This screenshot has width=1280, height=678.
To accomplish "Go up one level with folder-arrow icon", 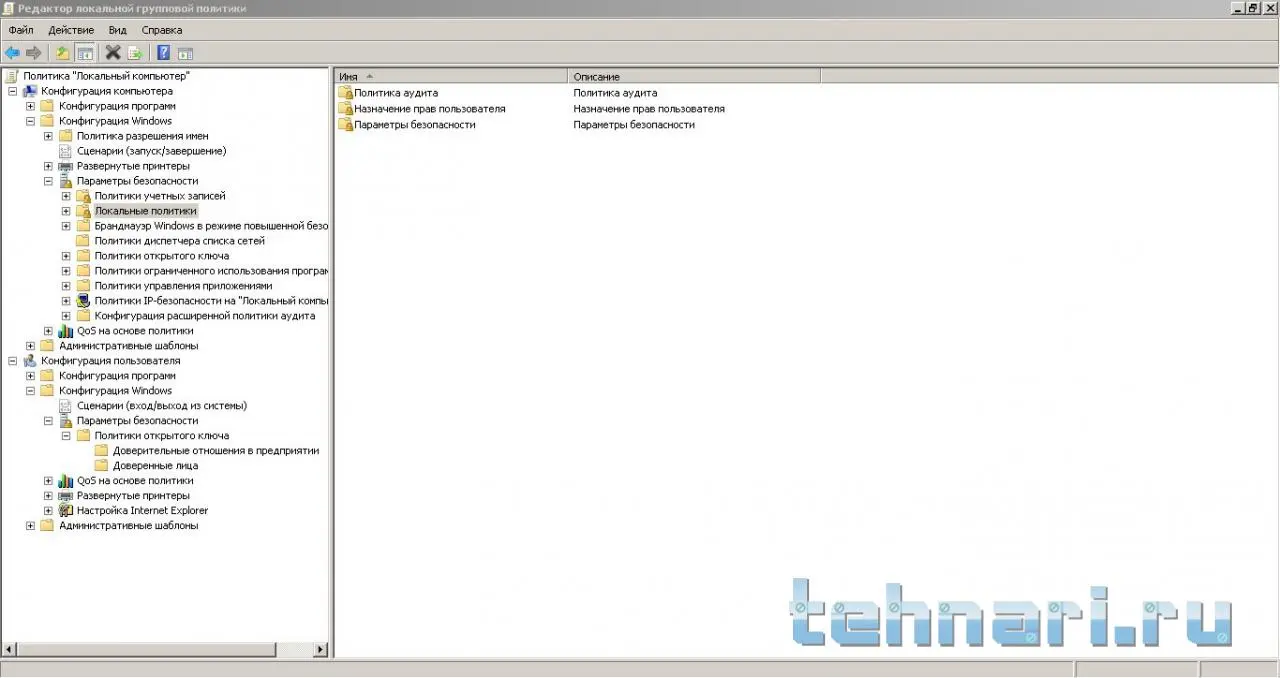I will 63,53.
